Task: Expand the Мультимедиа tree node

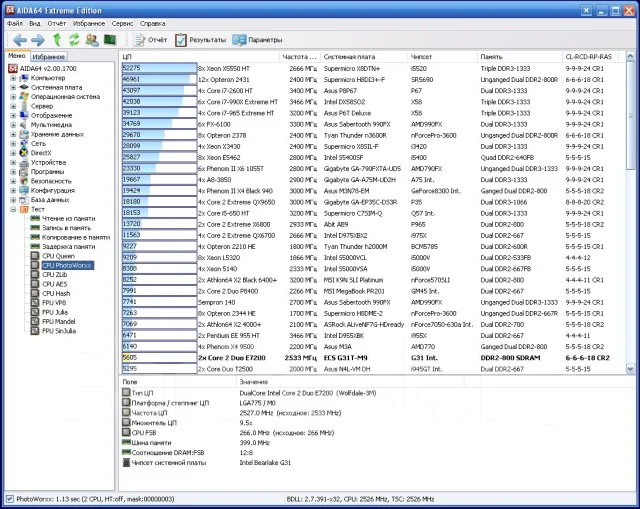Action: (x=13, y=125)
